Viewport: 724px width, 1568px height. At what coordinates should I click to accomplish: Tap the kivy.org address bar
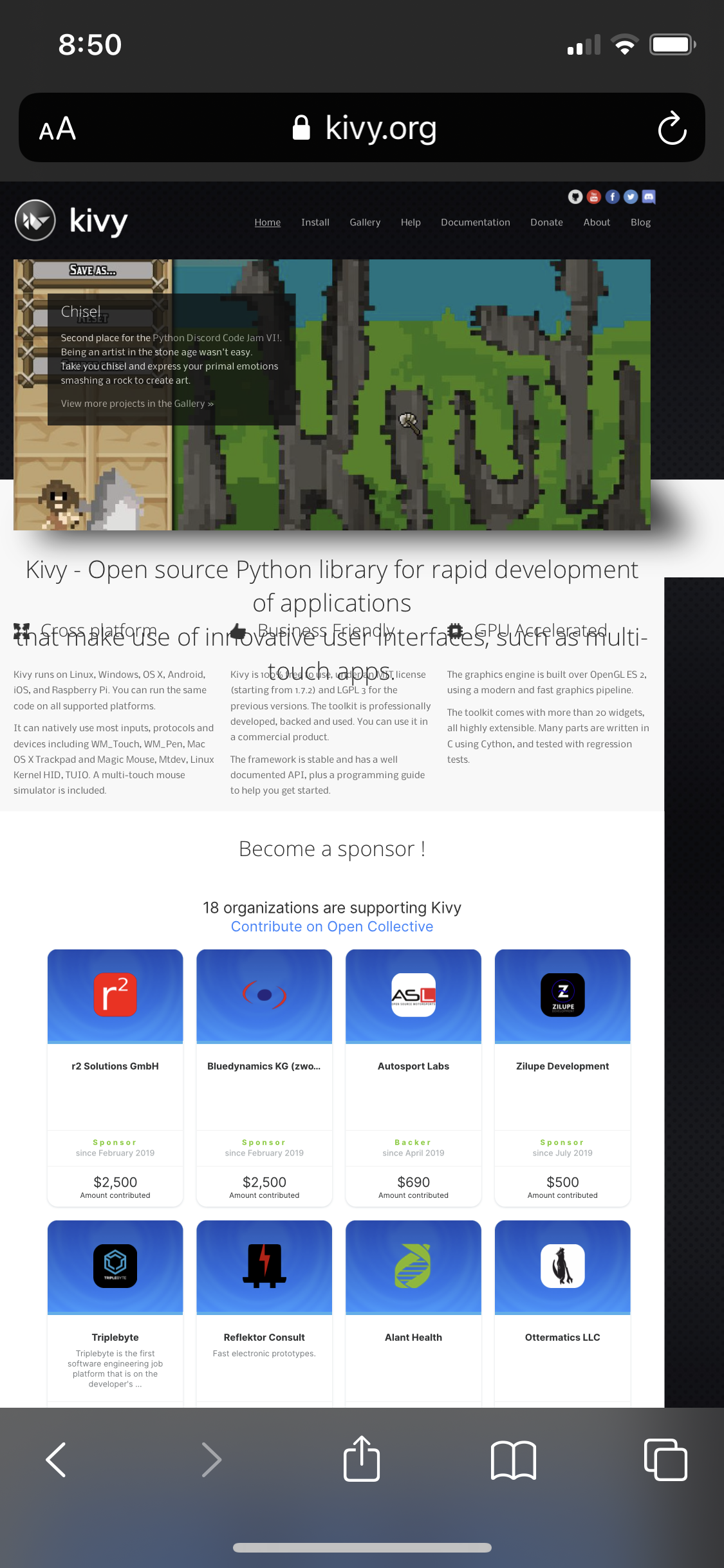[x=362, y=127]
